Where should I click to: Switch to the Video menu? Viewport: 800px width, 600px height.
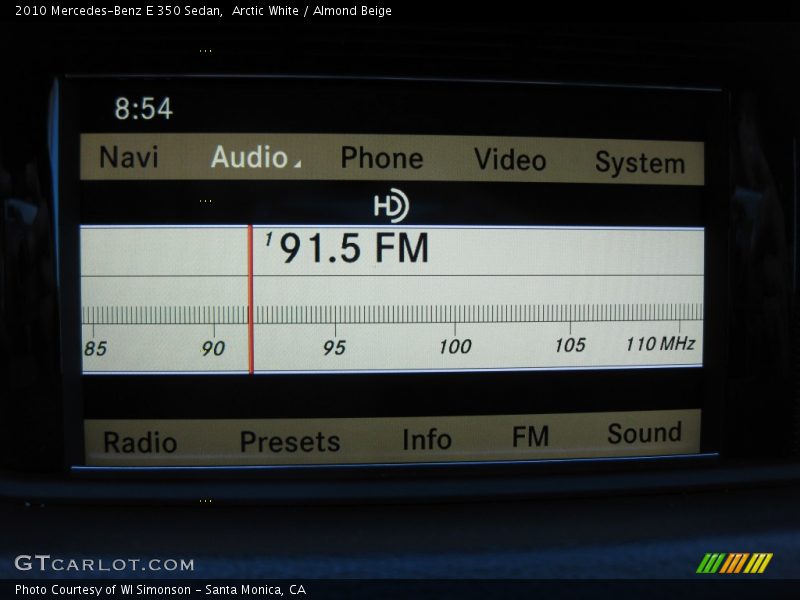(510, 160)
